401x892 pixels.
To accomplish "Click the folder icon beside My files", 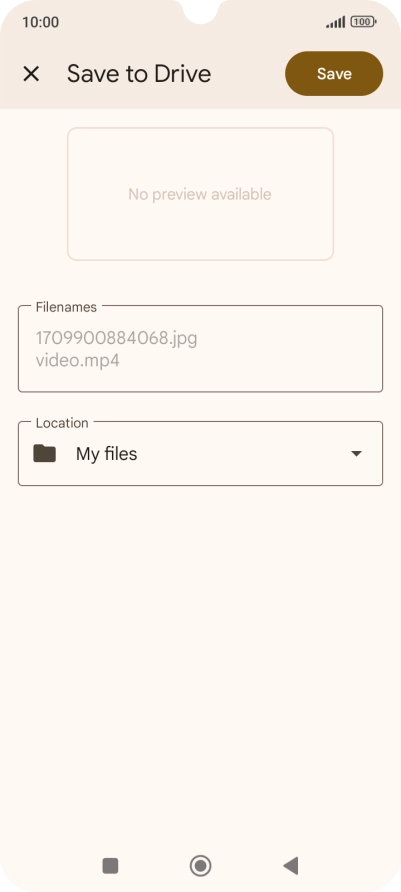I will pos(44,453).
